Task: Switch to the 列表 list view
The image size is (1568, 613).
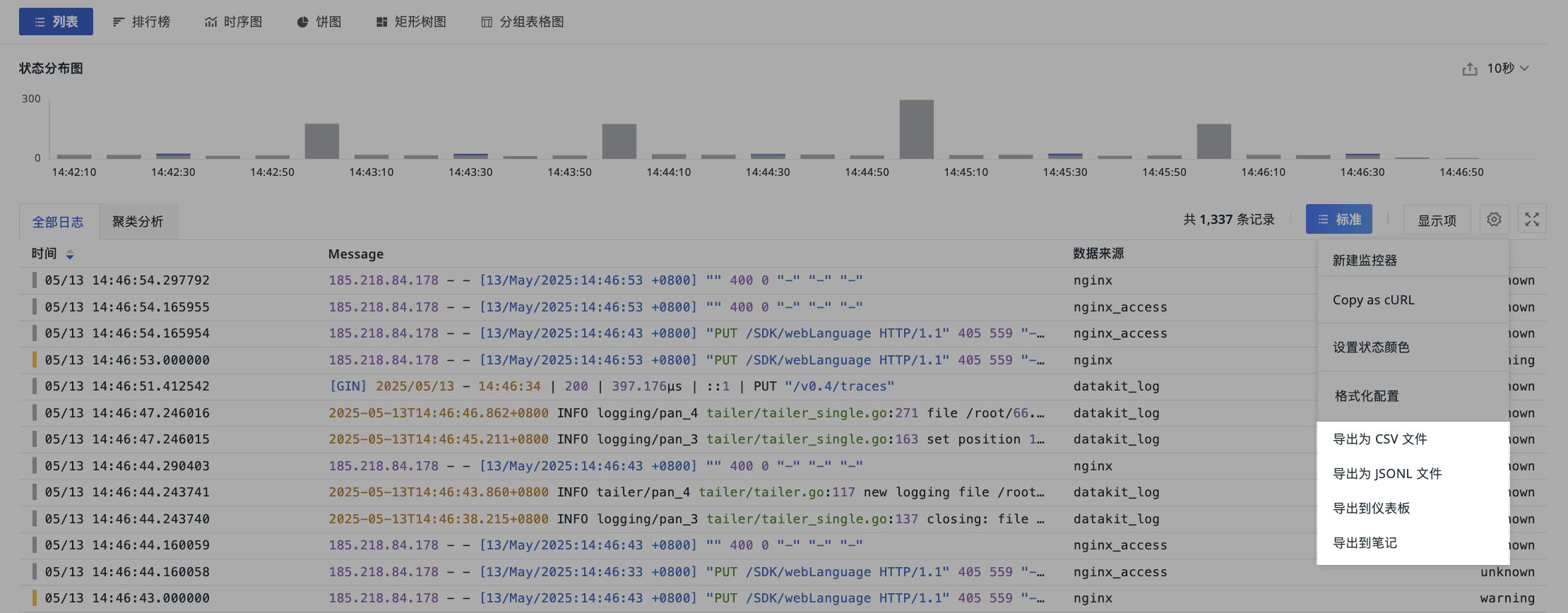Action: (x=56, y=22)
